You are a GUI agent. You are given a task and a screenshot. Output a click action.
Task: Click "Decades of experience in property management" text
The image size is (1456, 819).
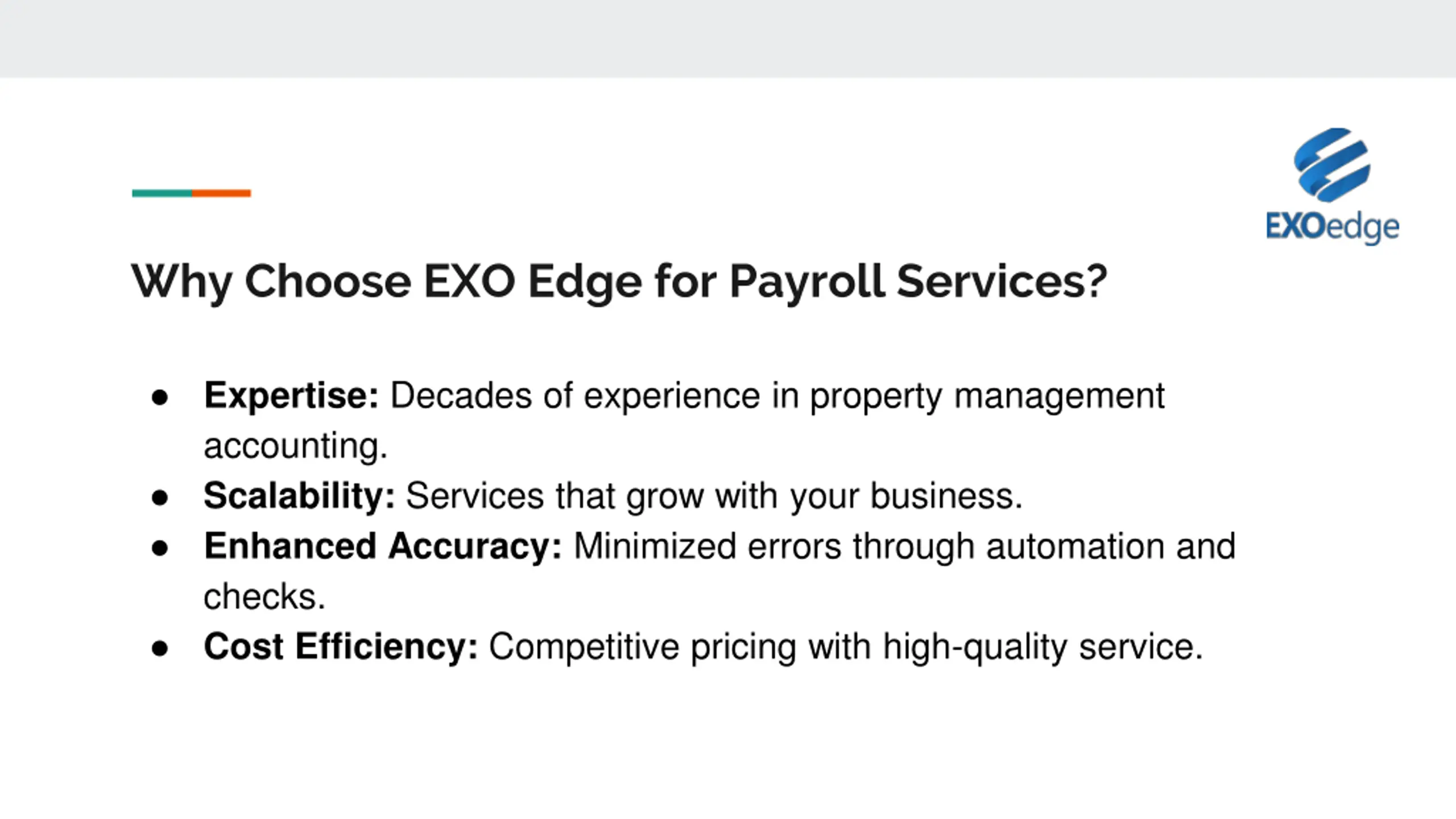tap(777, 395)
